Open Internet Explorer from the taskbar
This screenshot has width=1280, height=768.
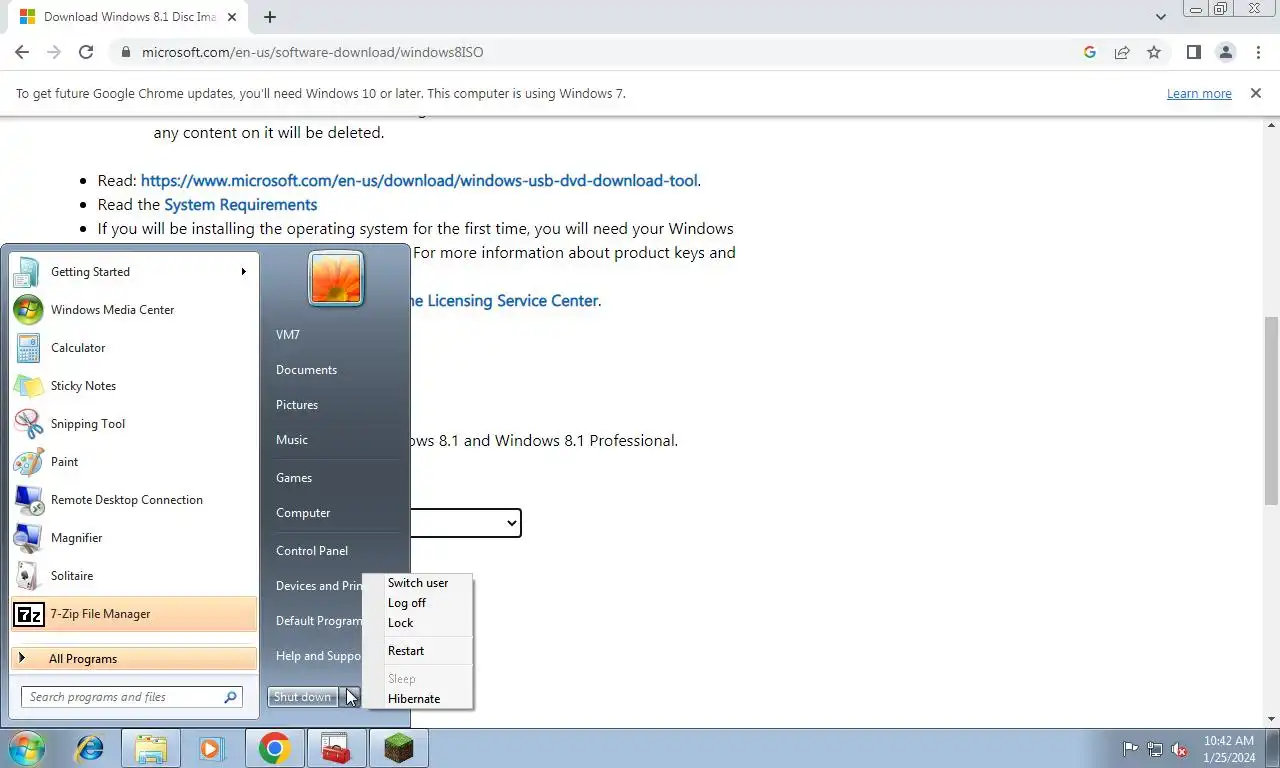click(x=90, y=748)
